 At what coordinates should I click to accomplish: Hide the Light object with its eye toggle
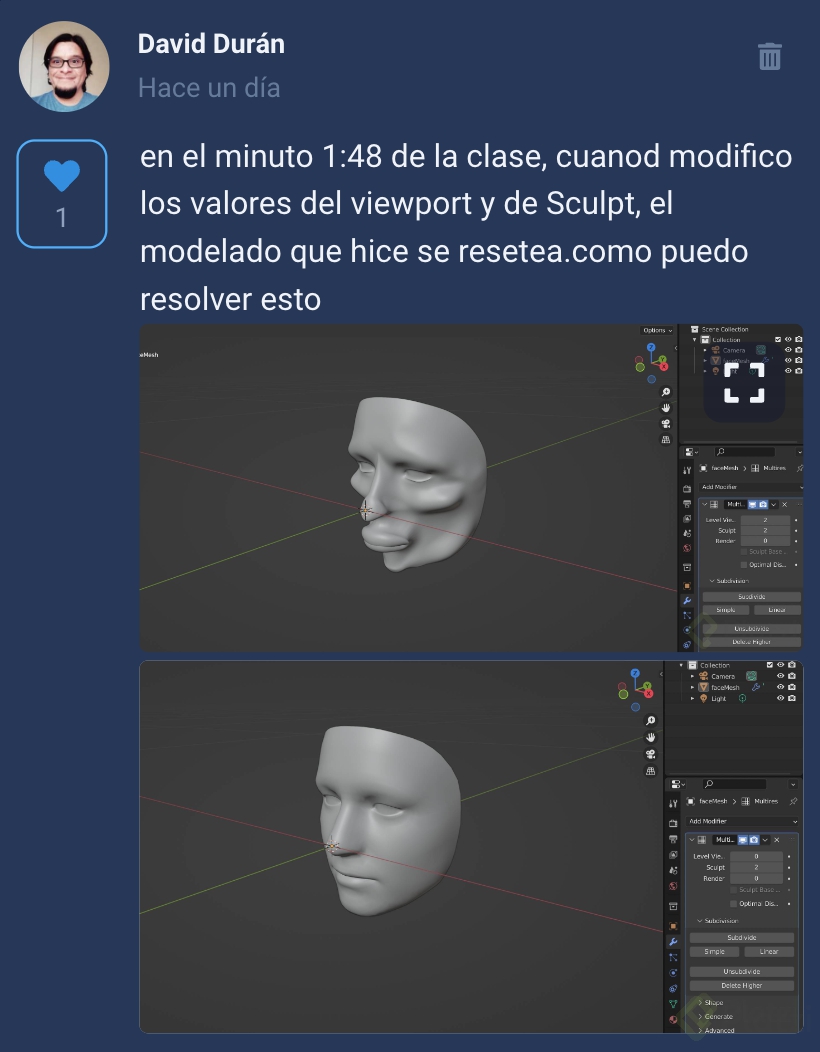(780, 698)
